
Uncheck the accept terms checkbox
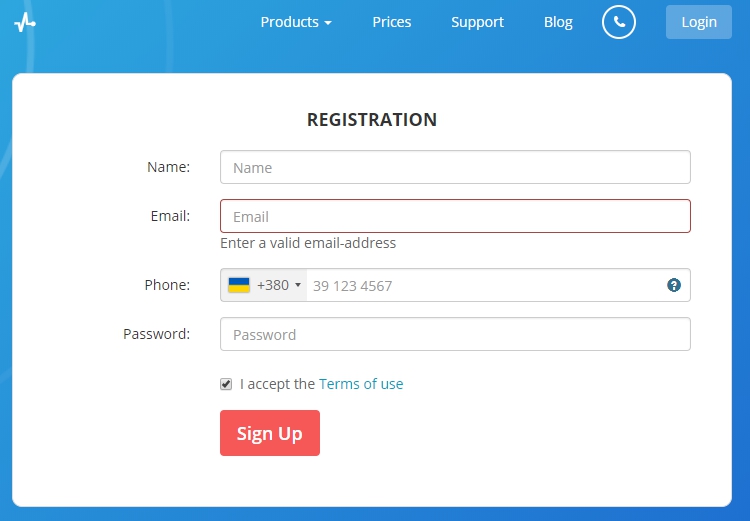226,384
